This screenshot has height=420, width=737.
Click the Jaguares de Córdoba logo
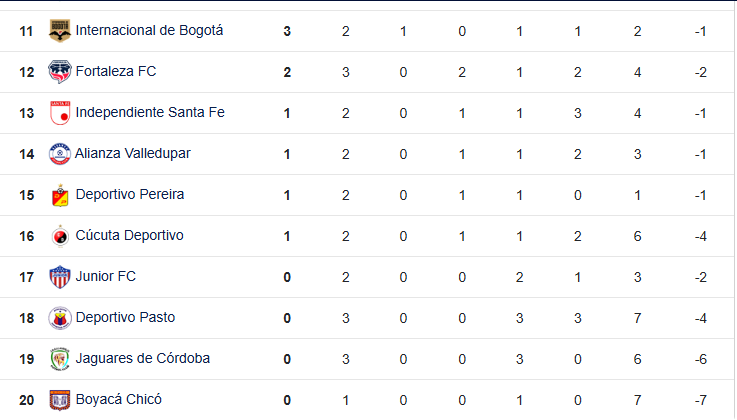click(60, 359)
